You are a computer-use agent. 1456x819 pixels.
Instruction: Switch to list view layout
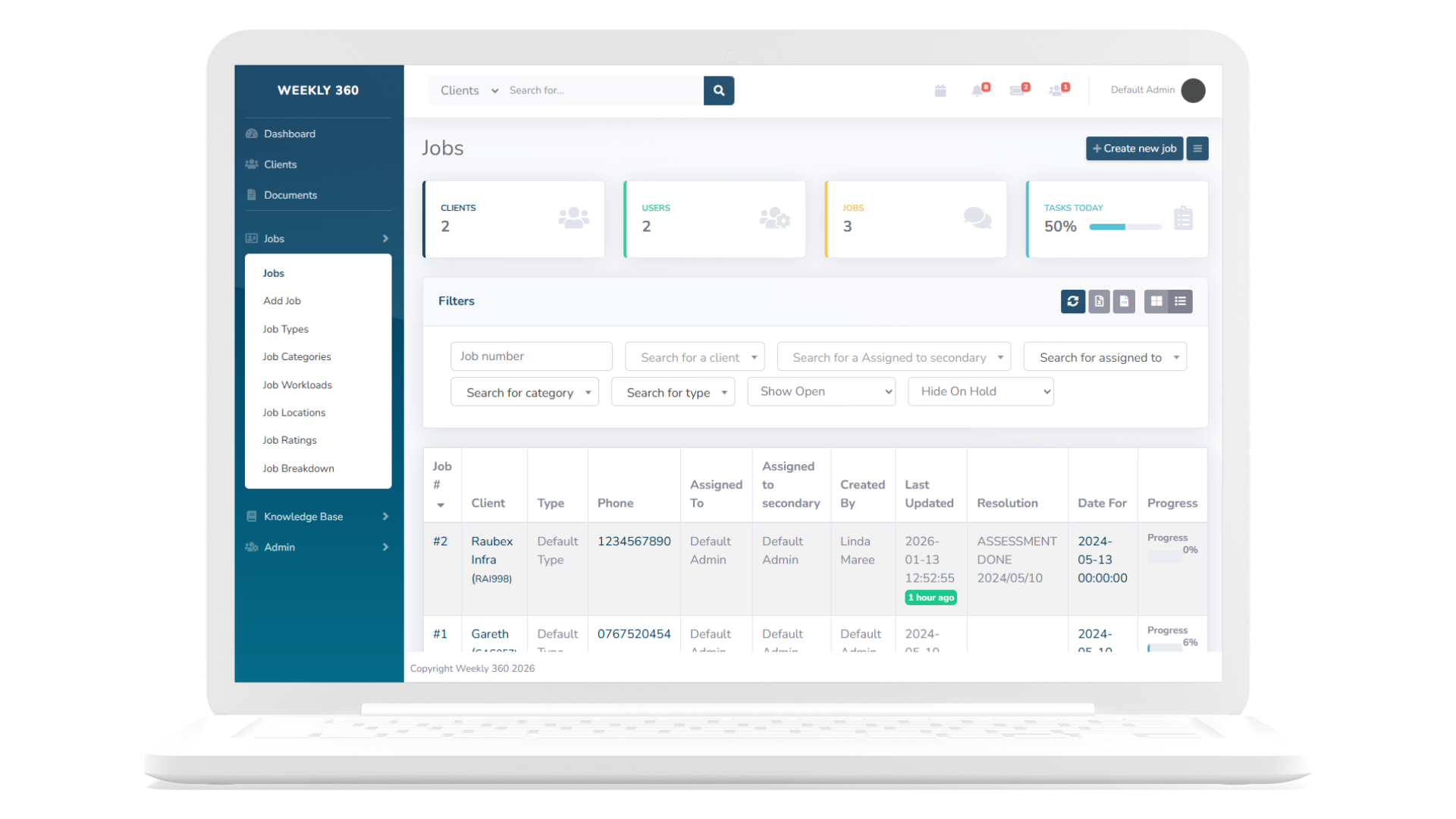coord(1181,301)
